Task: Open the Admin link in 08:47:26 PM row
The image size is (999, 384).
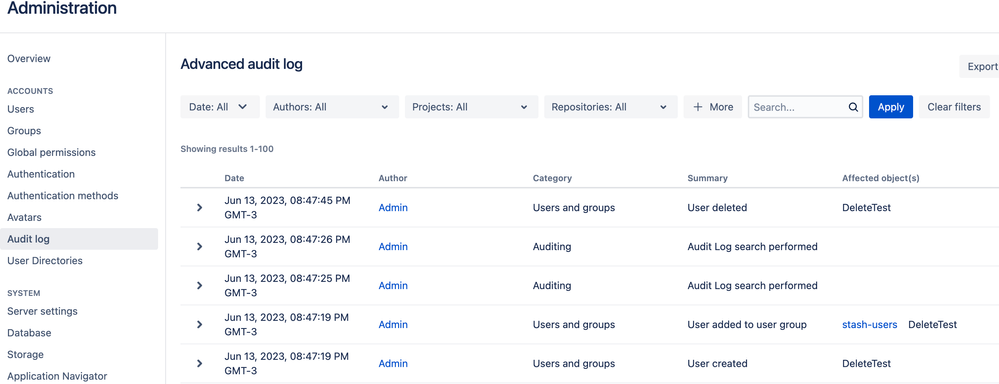Action: coord(393,246)
